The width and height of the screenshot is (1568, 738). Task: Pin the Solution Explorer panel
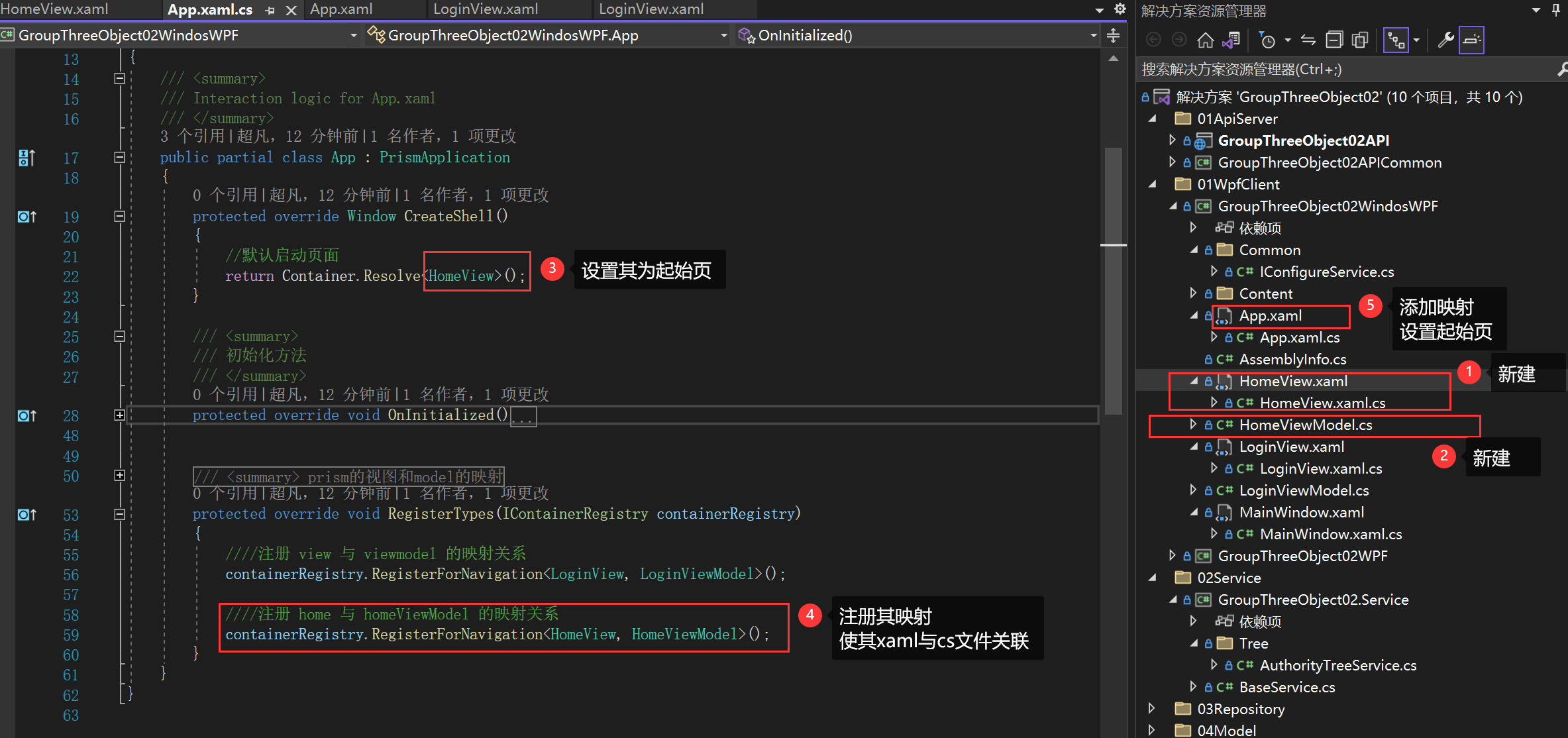[x=1555, y=10]
